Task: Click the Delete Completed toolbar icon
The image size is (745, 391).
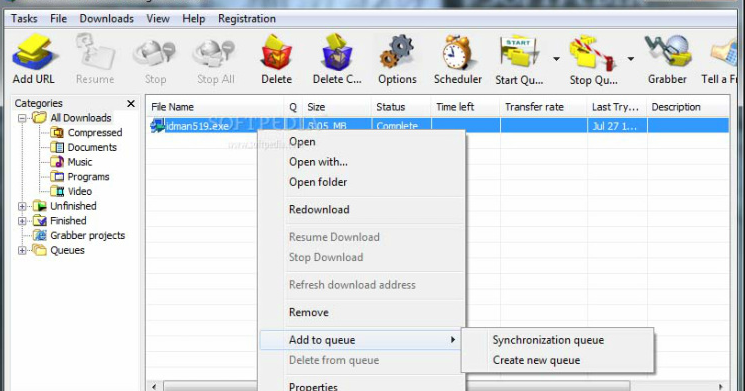Action: coord(337,52)
